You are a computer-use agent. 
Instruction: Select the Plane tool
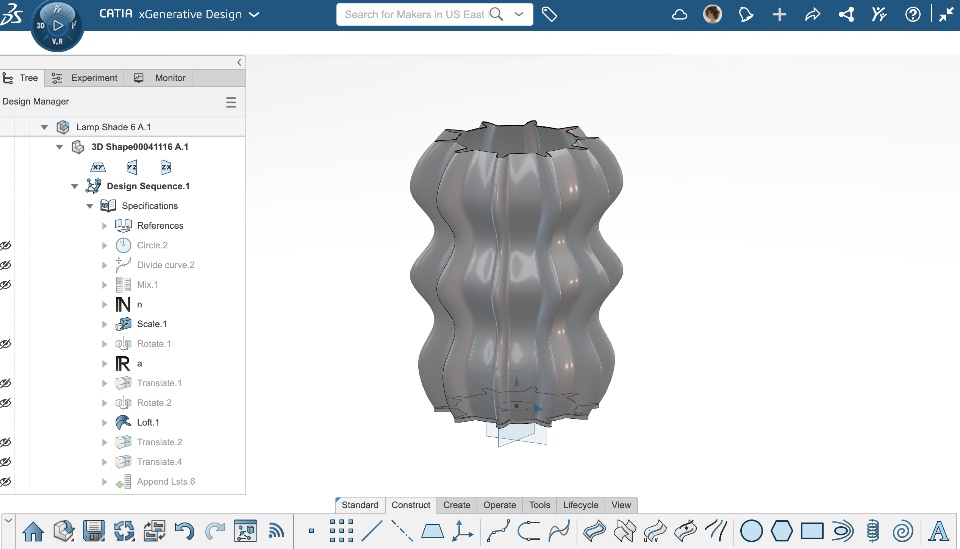click(432, 531)
